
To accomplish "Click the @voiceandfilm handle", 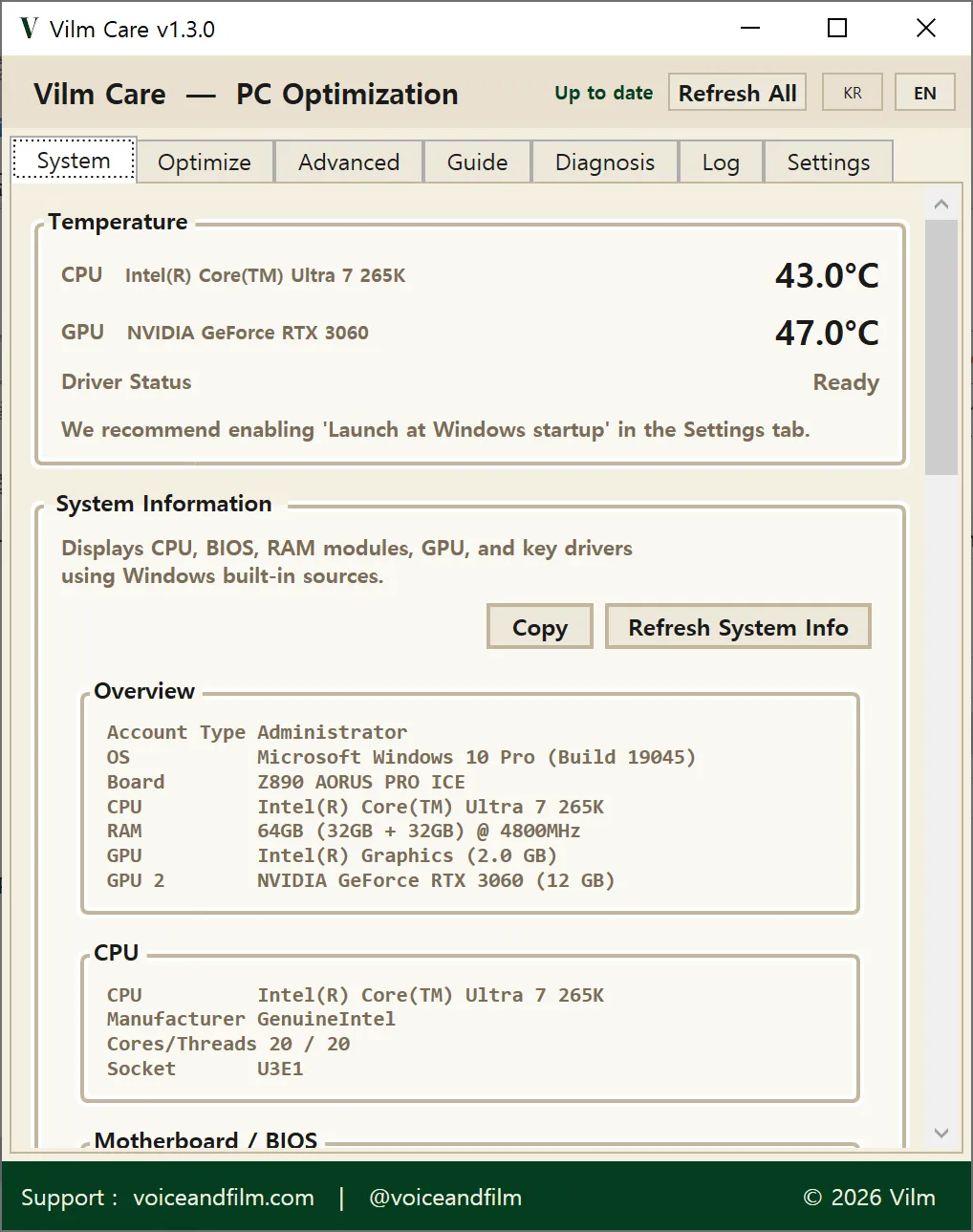I will [445, 1198].
